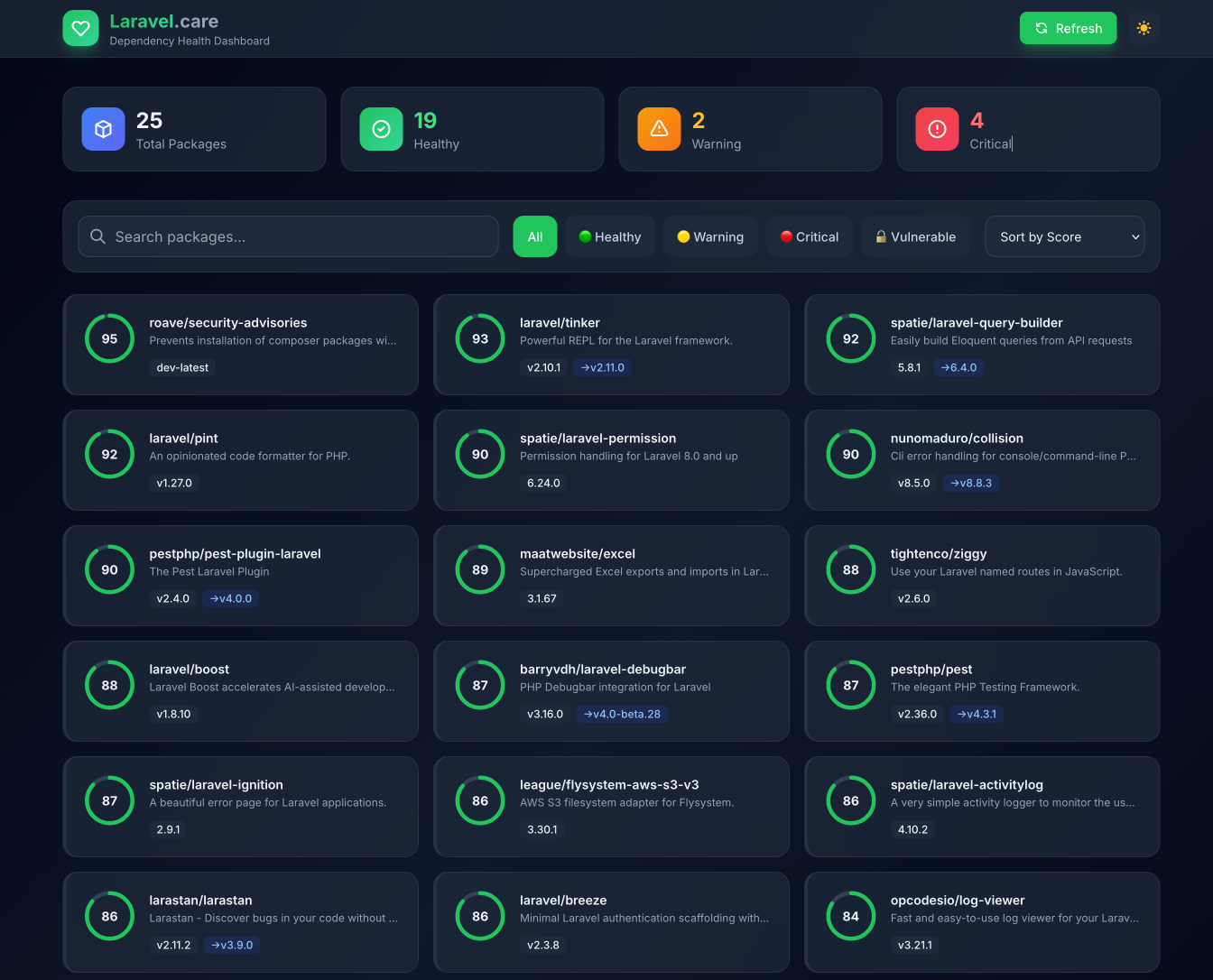
Task: Click the green Healthy checkmark icon
Action: pyautogui.click(x=381, y=129)
